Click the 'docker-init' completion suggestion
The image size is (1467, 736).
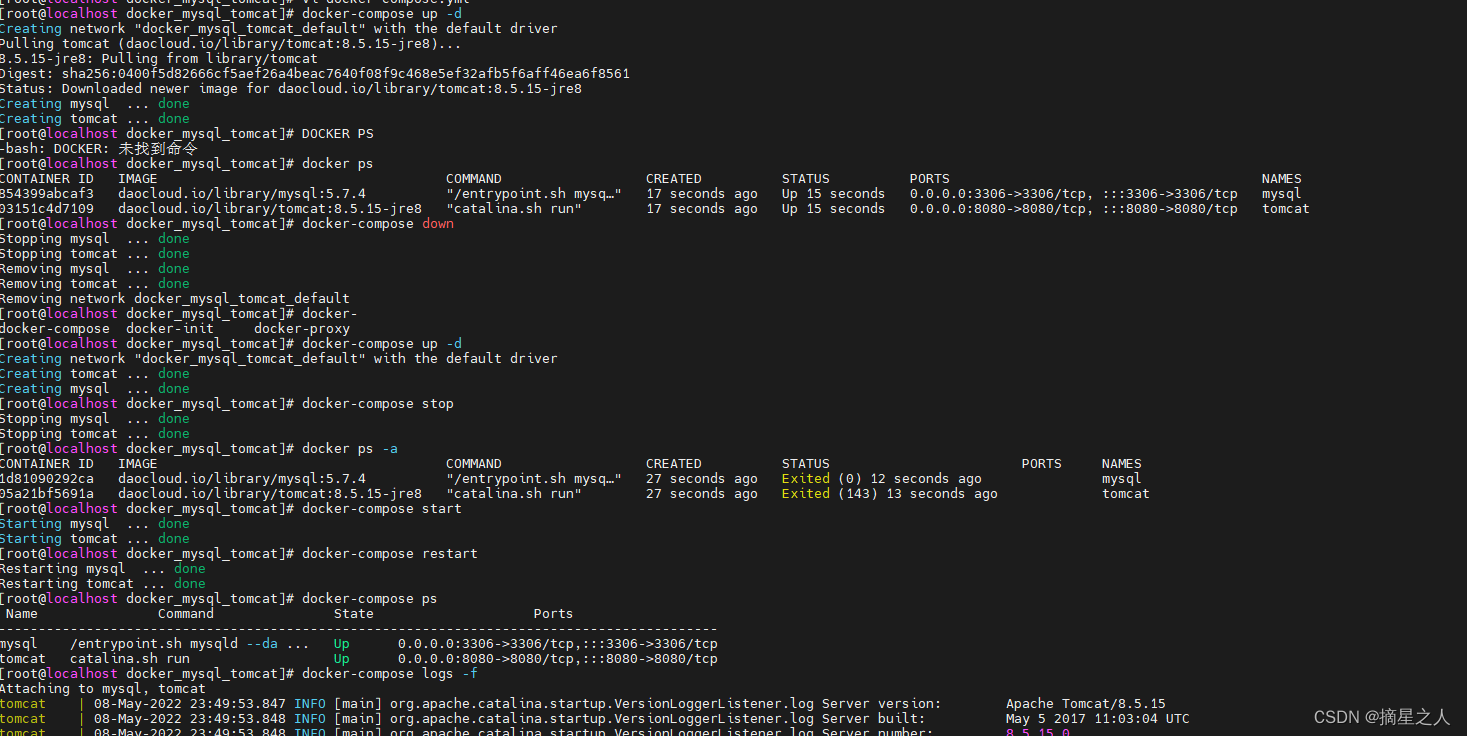(x=169, y=329)
